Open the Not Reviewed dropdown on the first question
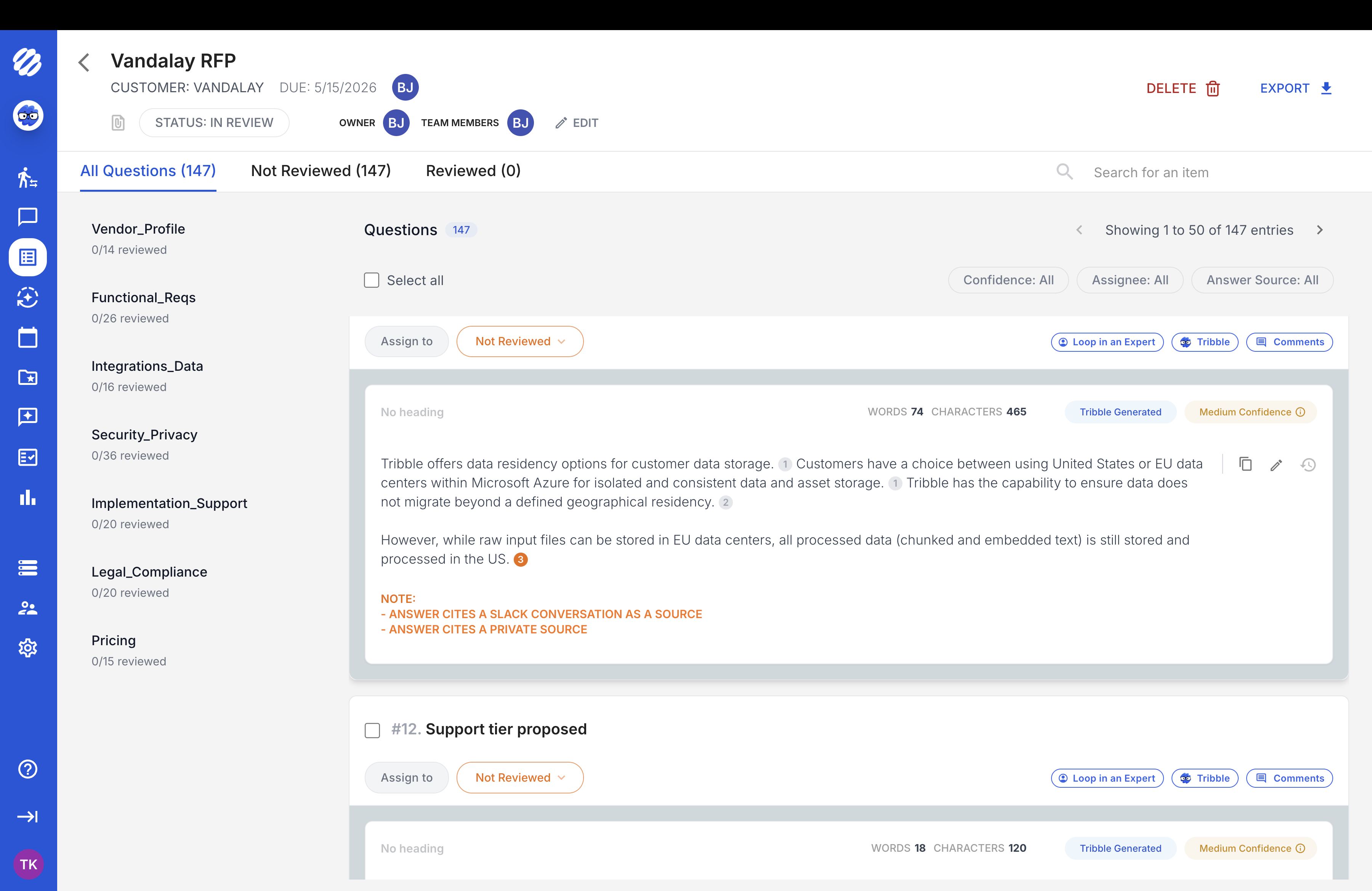Image resolution: width=1372 pixels, height=891 pixels. click(520, 341)
